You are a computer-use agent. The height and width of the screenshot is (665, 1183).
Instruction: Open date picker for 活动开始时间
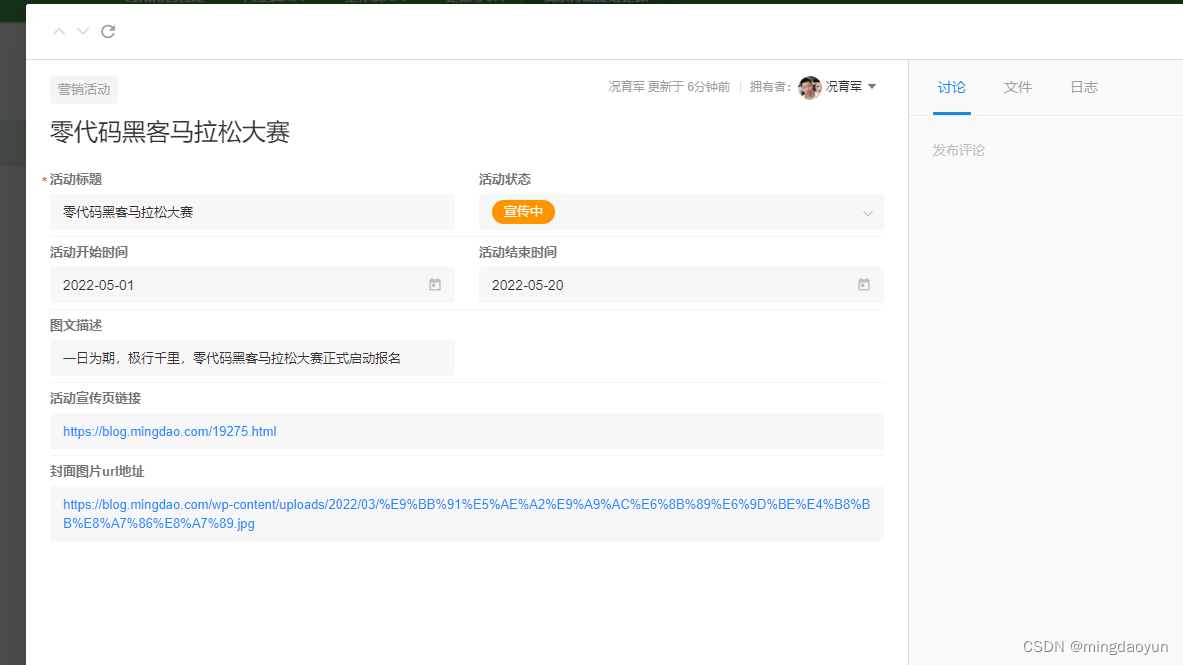pyautogui.click(x=434, y=284)
